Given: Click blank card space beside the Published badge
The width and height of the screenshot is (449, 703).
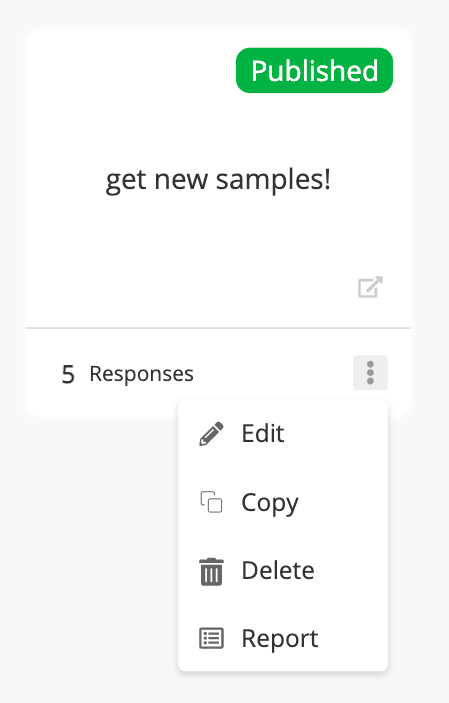Looking at the screenshot, I should (130, 70).
